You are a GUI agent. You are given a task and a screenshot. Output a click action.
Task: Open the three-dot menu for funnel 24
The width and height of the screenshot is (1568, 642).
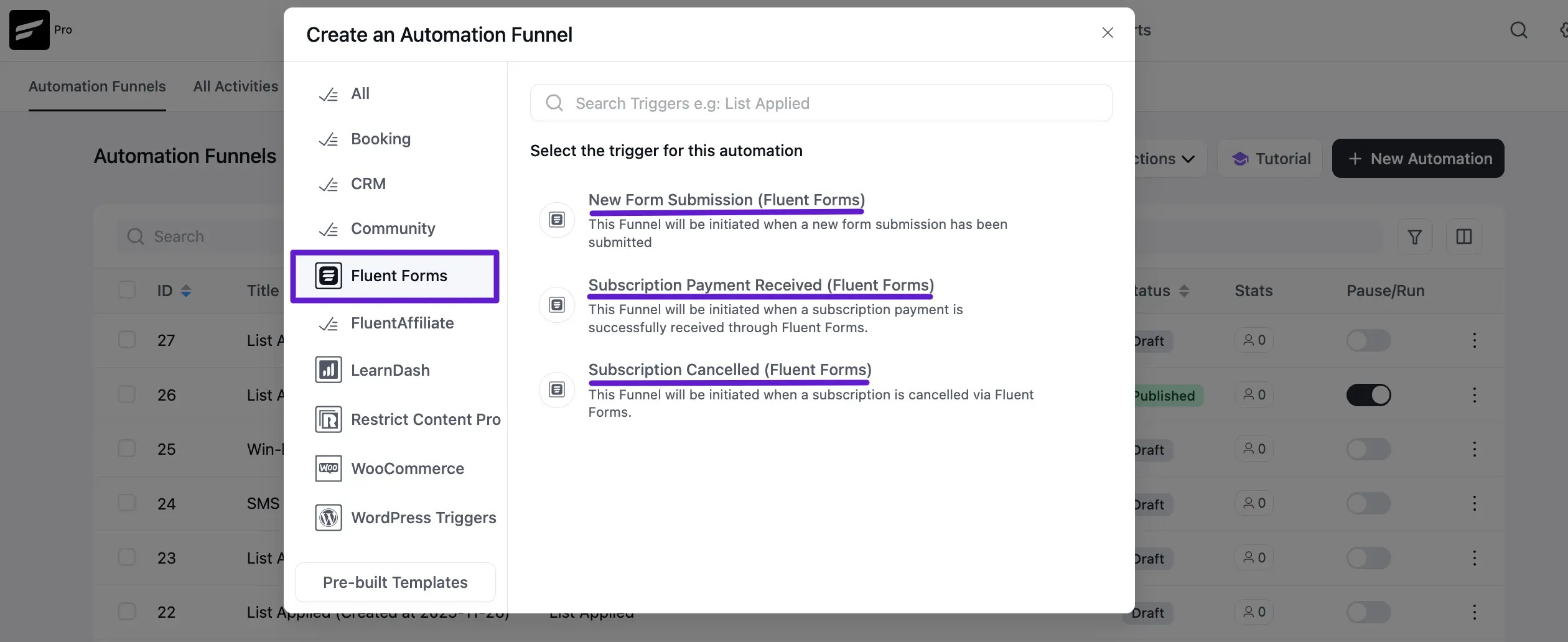click(1474, 503)
